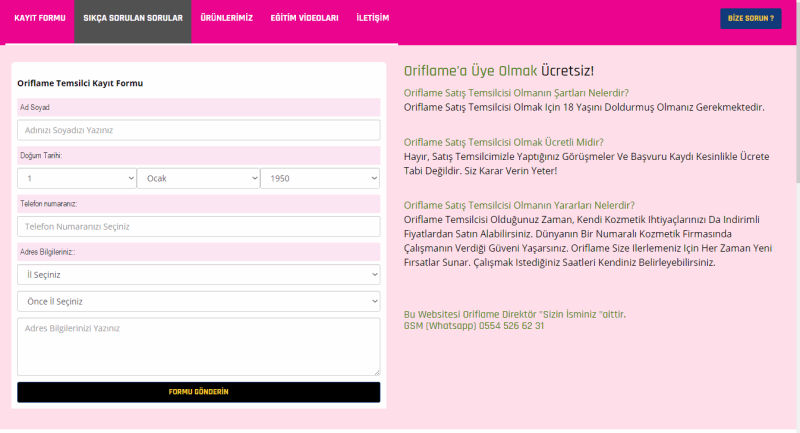Image resolution: width=800 pixels, height=433 pixels.
Task: Click the Oriflame'a Üye Olmak Ücretsiz heading
Action: click(x=498, y=71)
